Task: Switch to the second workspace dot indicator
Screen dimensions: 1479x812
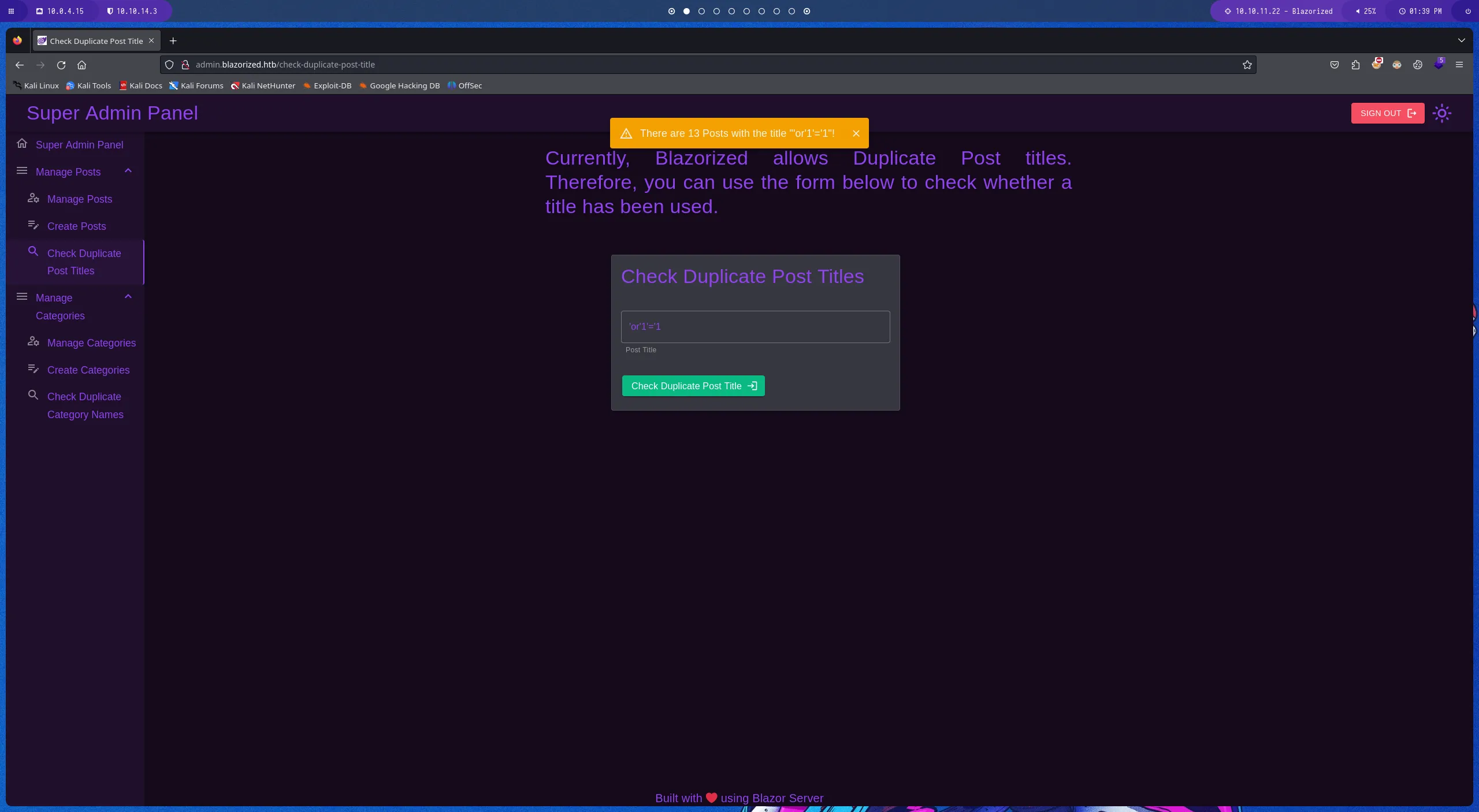Action: tap(686, 11)
